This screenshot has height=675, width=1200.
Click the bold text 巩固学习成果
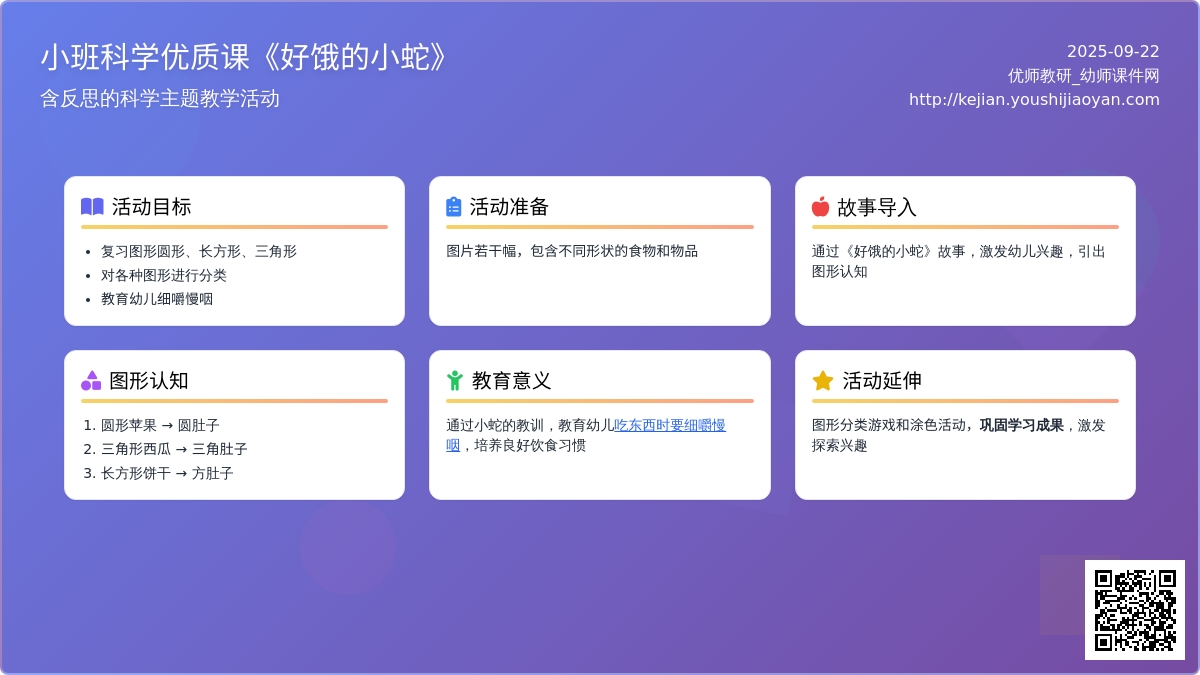pyautogui.click(x=1021, y=426)
